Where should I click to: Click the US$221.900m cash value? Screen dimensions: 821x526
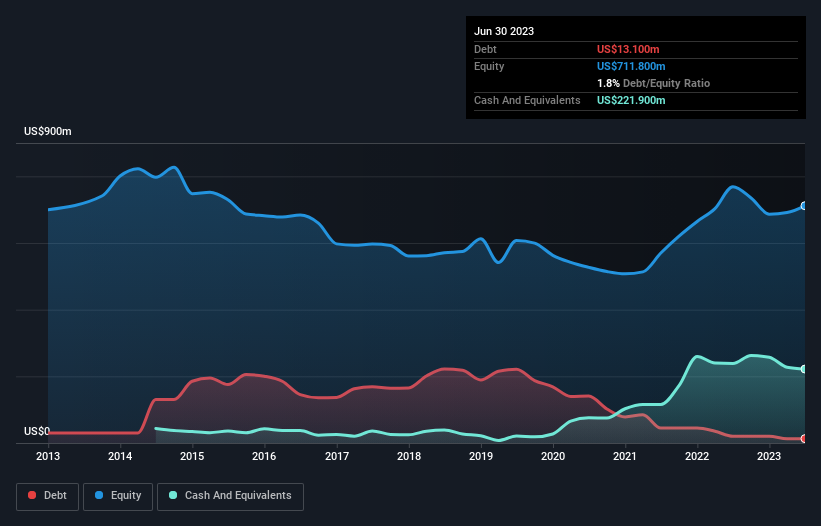[631, 100]
